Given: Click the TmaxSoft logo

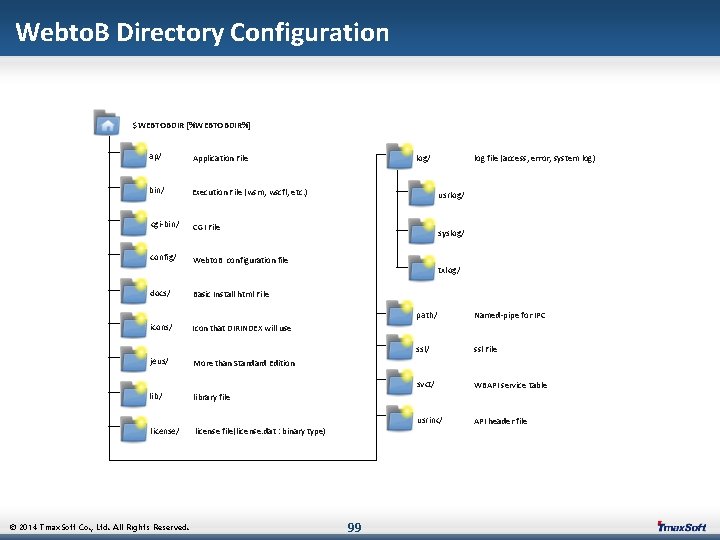Looking at the screenshot, I should 681,526.
